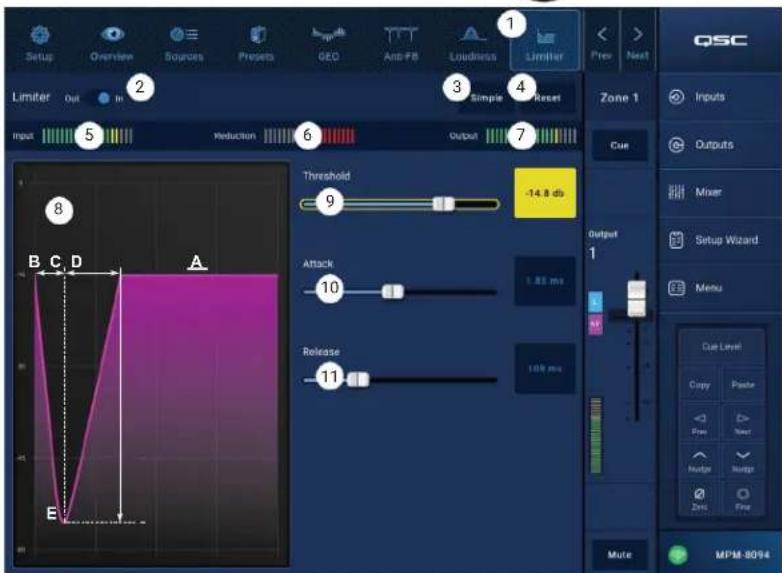
Task: Open the Overview eye tab
Action: point(112,42)
